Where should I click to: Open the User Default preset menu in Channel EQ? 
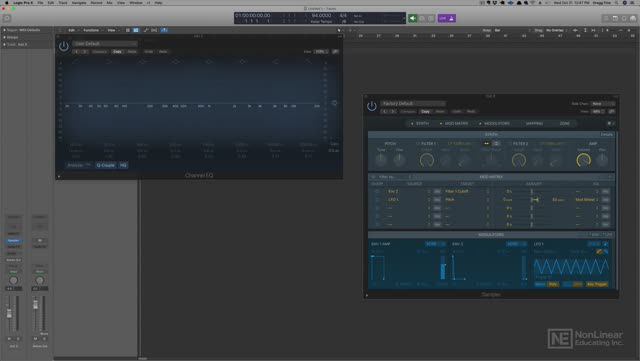(105, 44)
